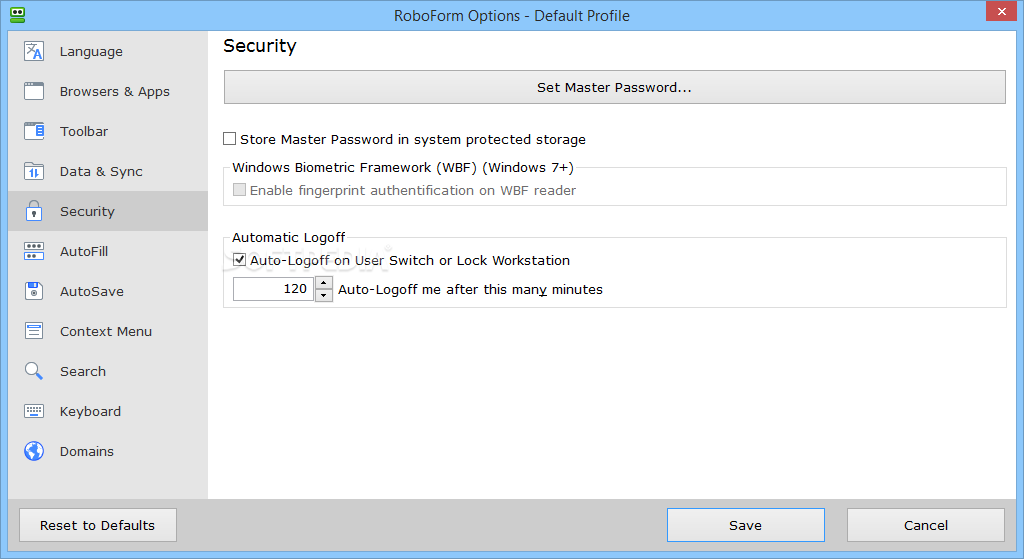Enable Store Master Password in protected storage
This screenshot has width=1024, height=559.
229,139
